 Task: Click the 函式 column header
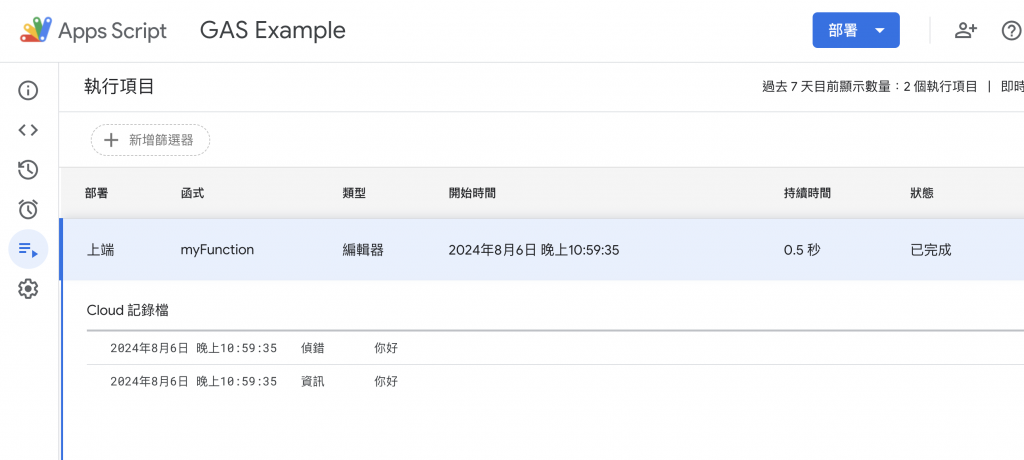(192, 193)
